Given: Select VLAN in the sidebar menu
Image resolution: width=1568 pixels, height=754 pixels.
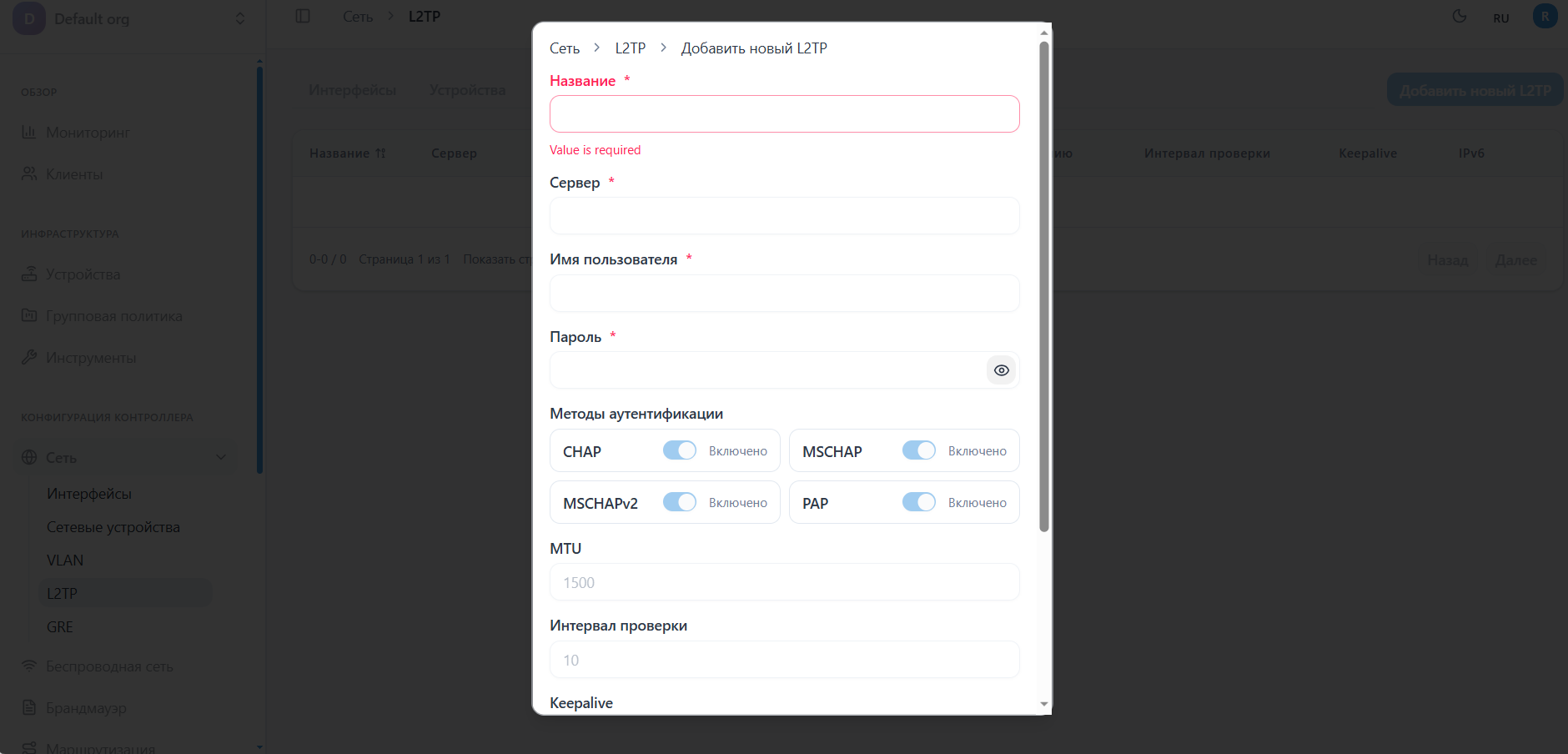Looking at the screenshot, I should tap(65, 560).
